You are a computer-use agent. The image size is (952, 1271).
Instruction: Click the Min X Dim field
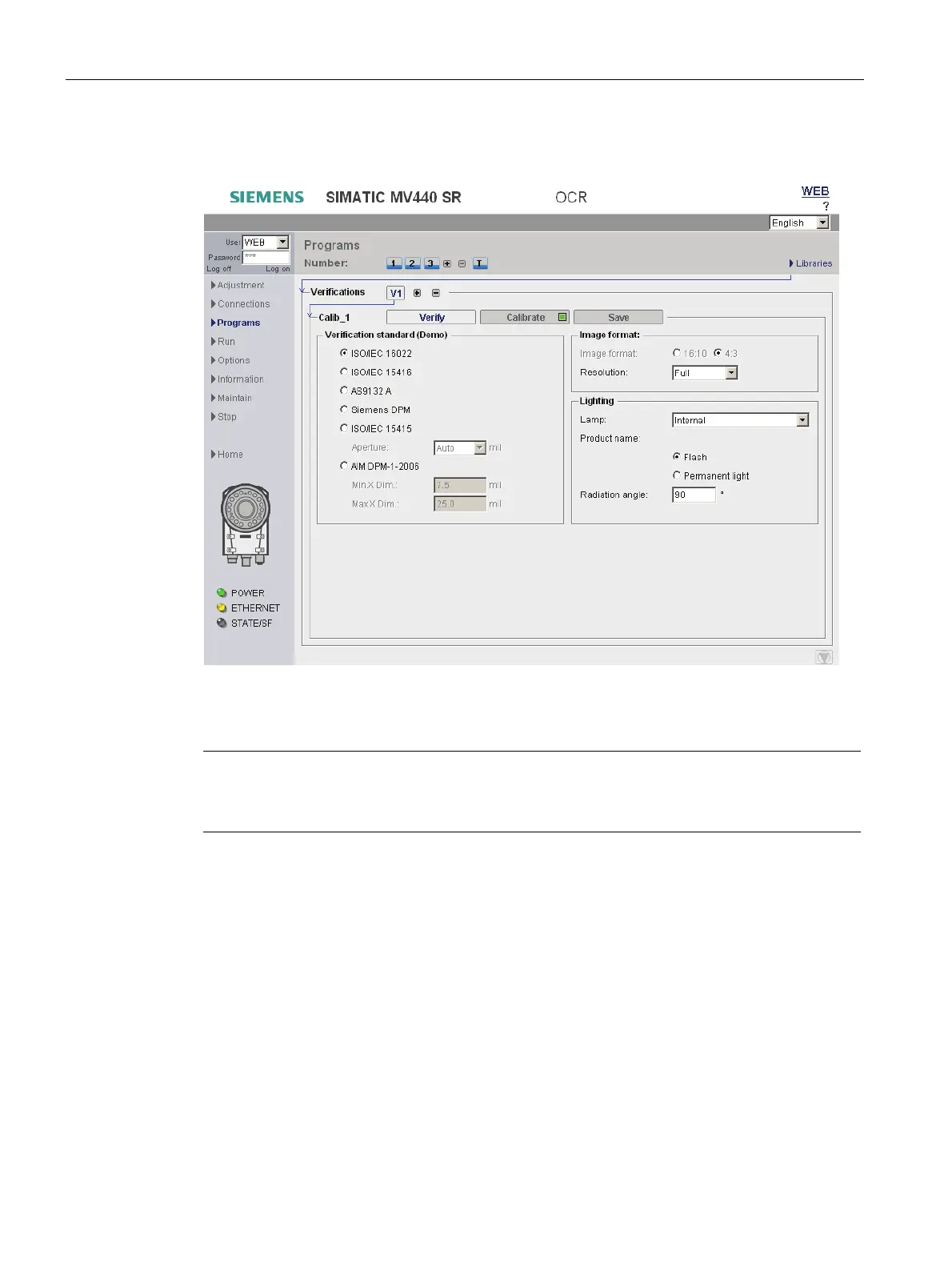[460, 485]
